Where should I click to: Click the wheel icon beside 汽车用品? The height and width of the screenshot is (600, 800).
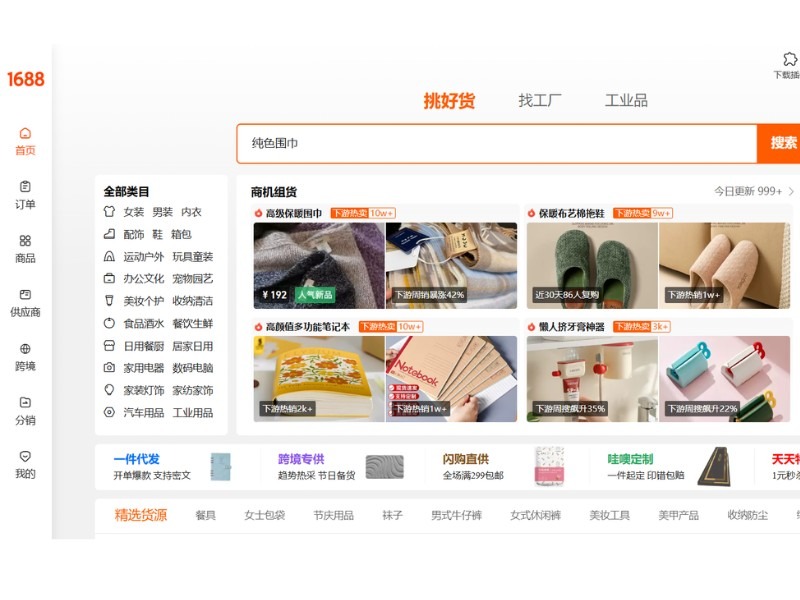[109, 412]
